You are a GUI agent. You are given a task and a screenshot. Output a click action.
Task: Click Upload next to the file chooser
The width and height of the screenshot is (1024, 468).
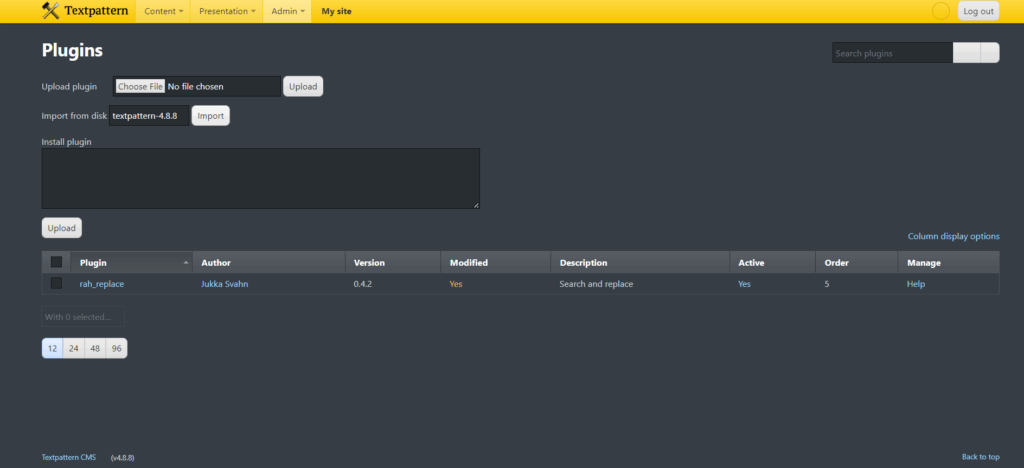click(303, 86)
